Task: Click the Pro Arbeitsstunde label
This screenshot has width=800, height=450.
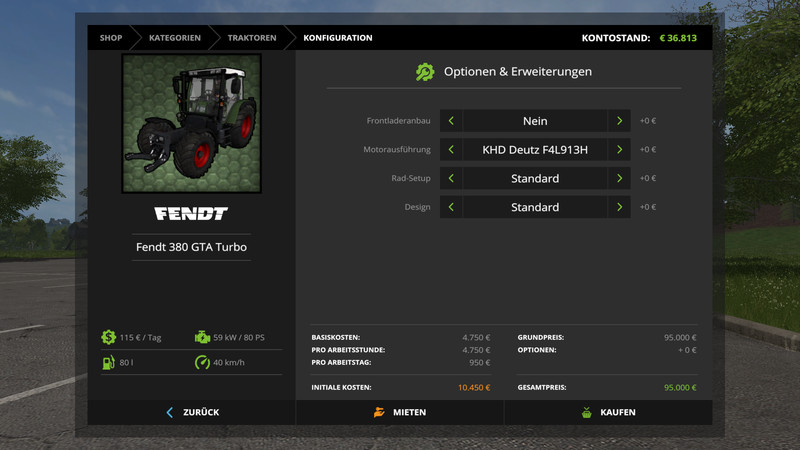Action: [348, 350]
